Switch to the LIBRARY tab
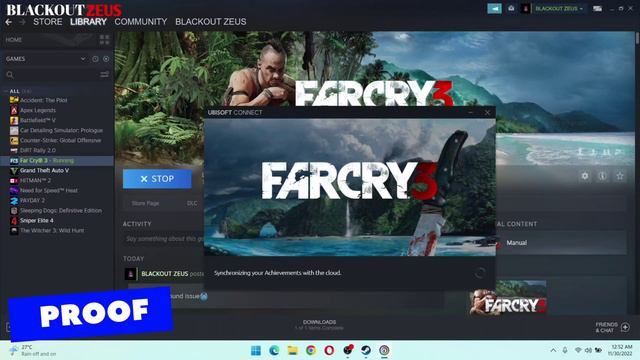 (88, 22)
